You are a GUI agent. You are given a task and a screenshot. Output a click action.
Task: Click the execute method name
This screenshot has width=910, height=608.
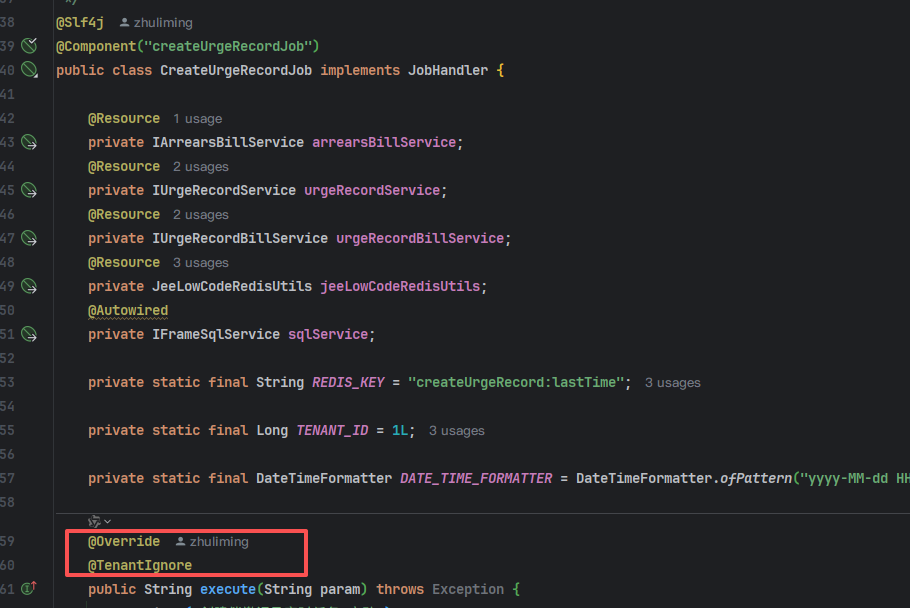coord(227,589)
